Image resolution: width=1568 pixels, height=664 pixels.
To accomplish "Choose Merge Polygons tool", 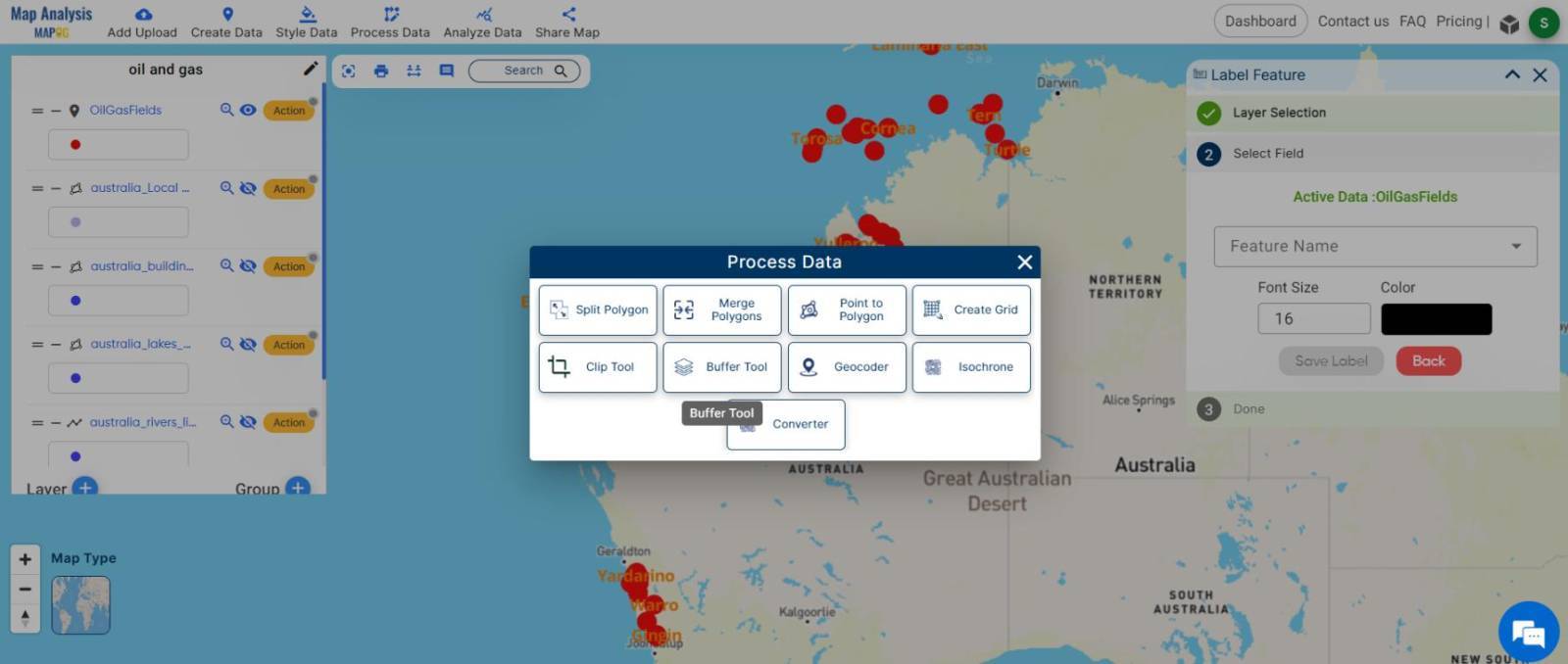I will click(x=722, y=309).
